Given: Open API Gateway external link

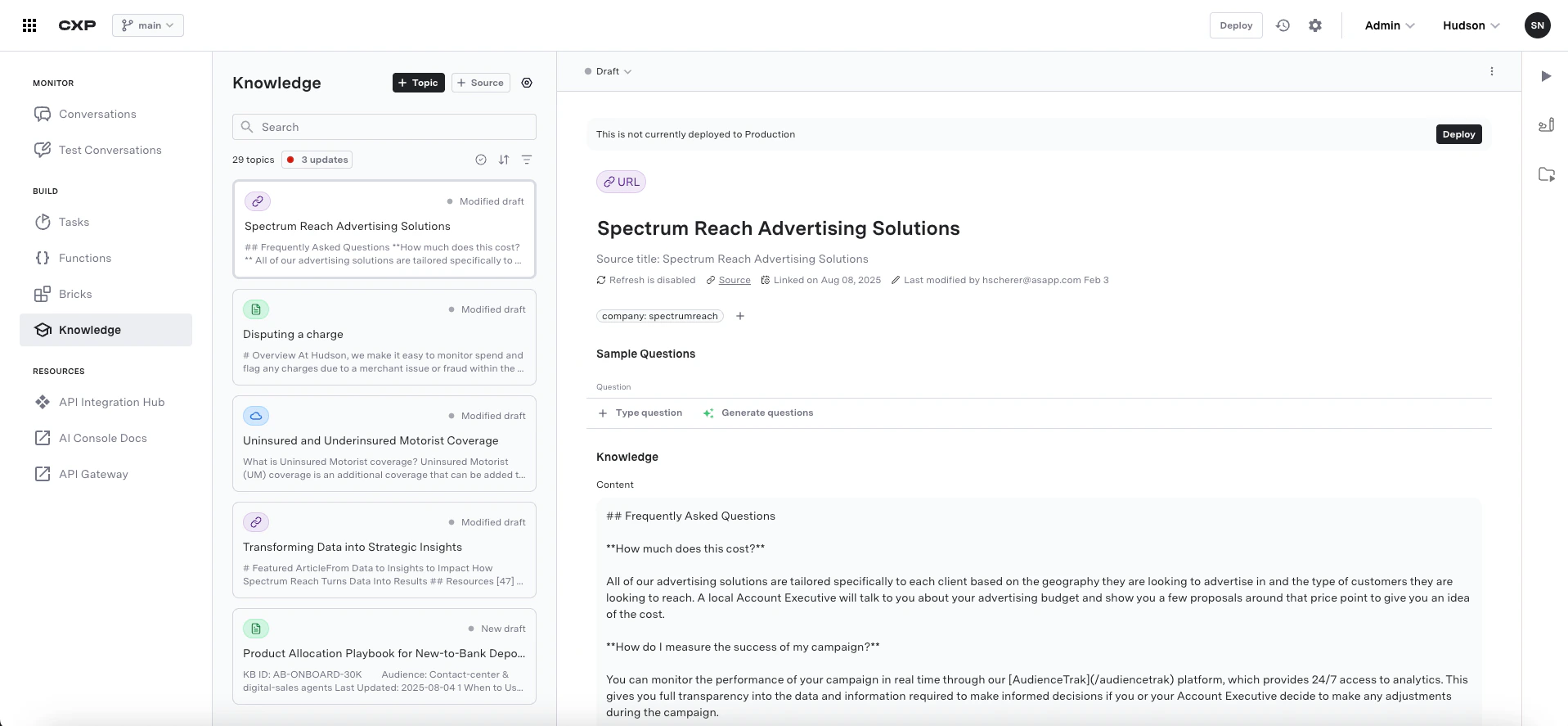Looking at the screenshot, I should [106, 474].
